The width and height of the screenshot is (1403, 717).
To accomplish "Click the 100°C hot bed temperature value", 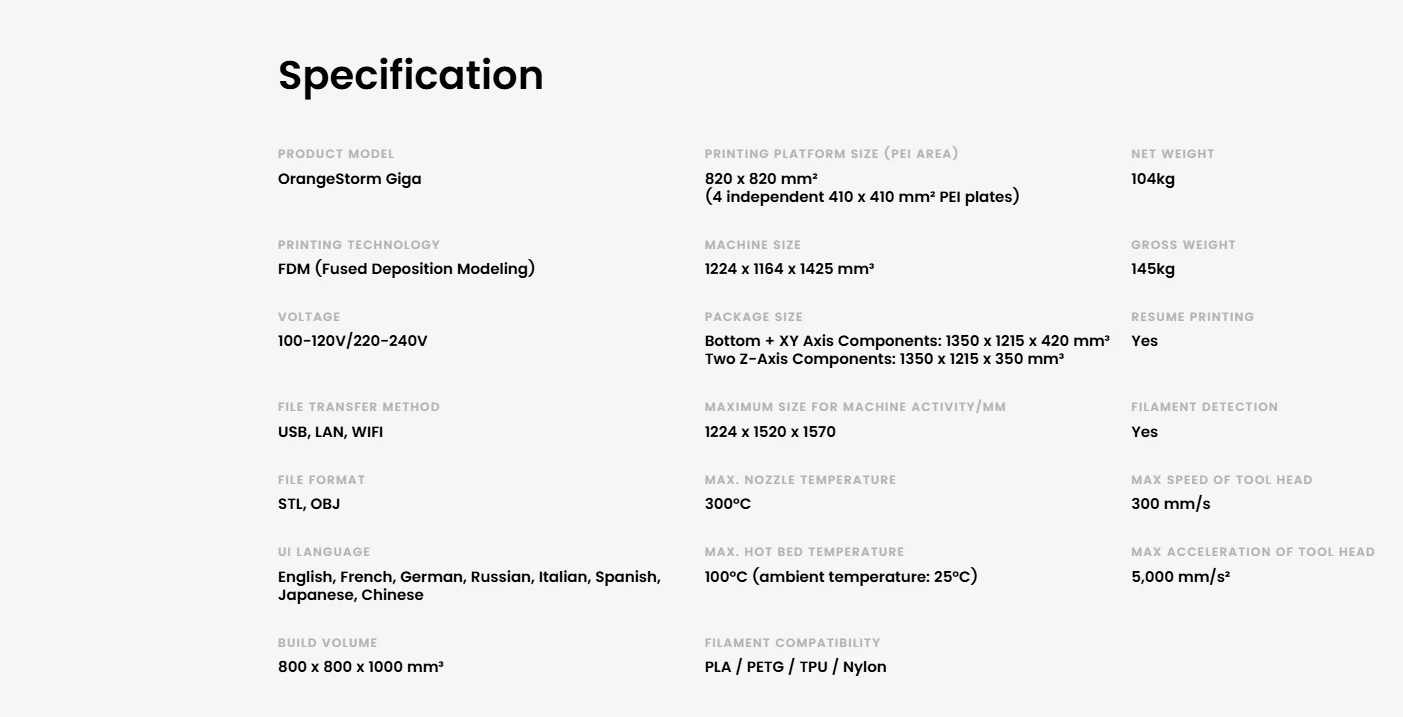I will pos(840,577).
